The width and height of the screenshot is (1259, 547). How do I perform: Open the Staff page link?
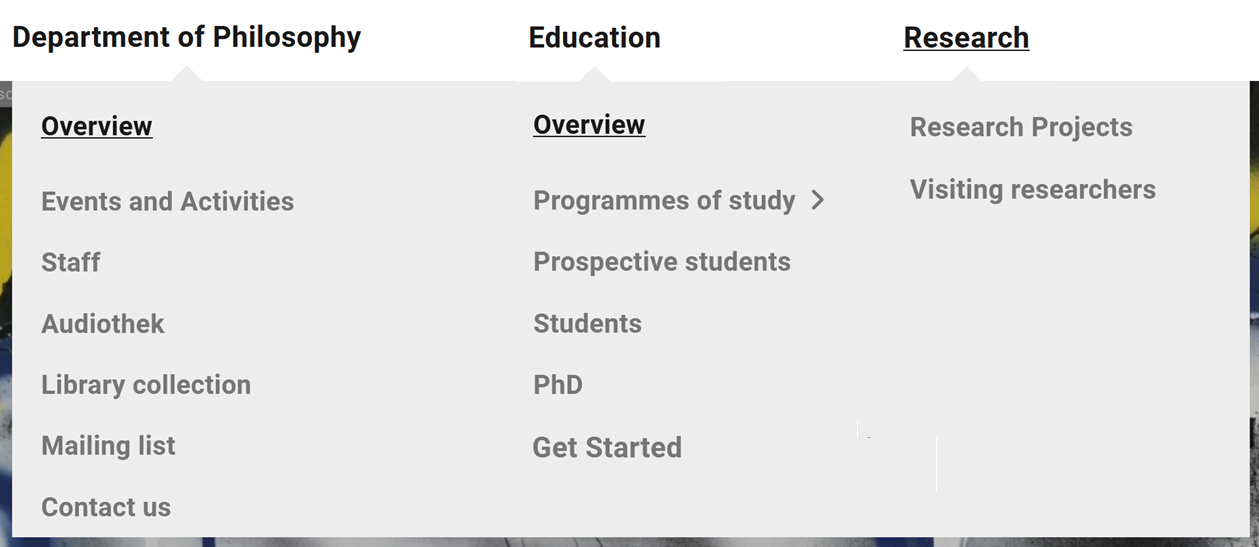click(x=71, y=262)
